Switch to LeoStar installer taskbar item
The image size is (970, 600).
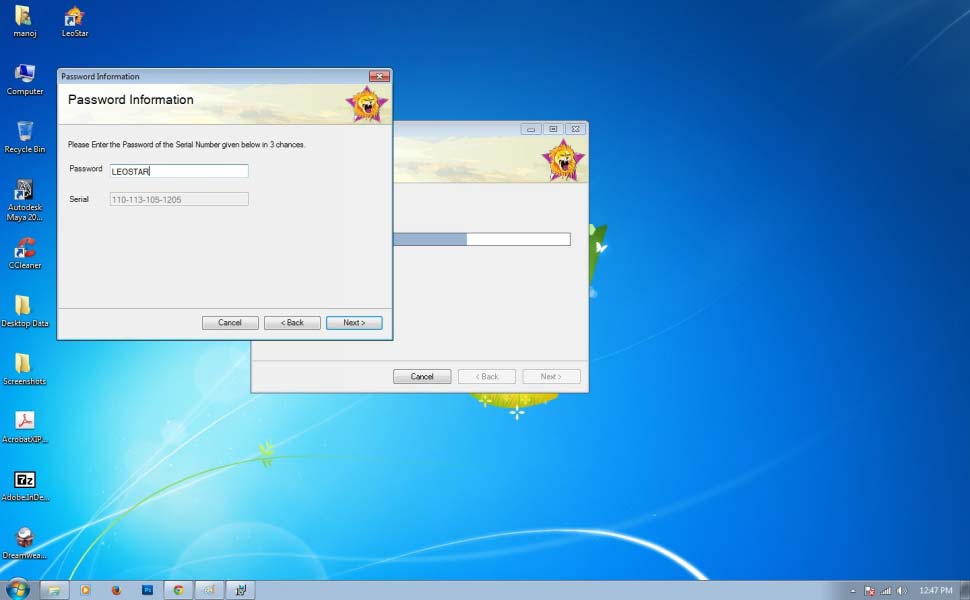(210, 590)
